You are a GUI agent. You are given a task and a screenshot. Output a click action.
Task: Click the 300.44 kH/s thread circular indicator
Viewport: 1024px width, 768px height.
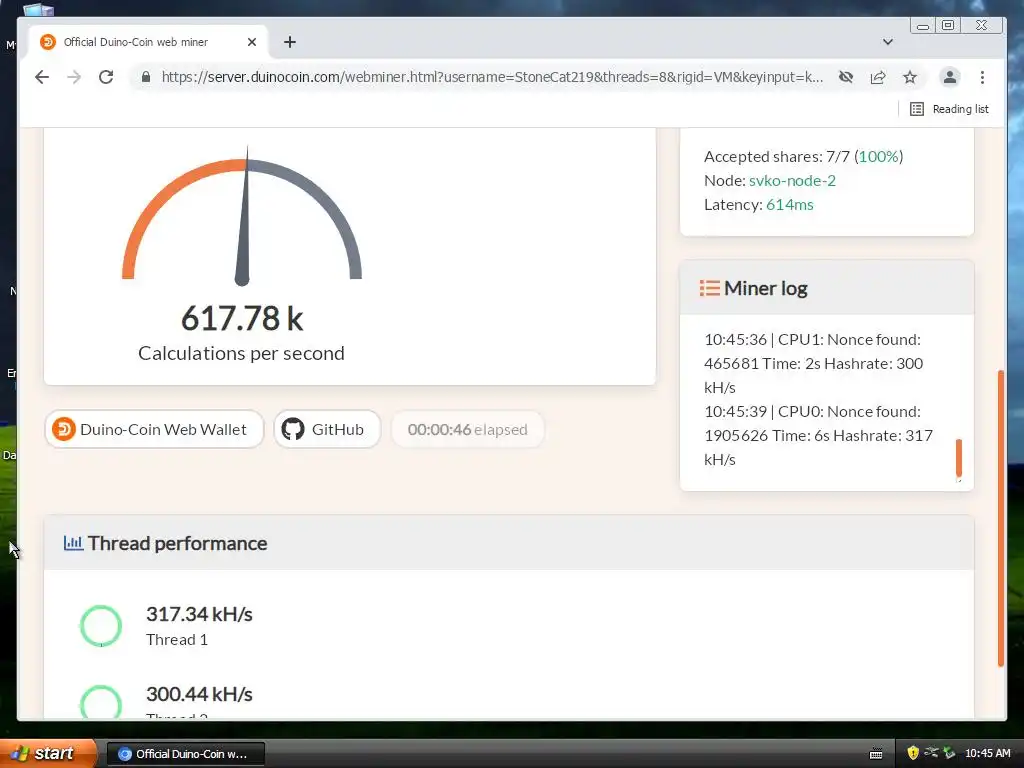coord(101,701)
